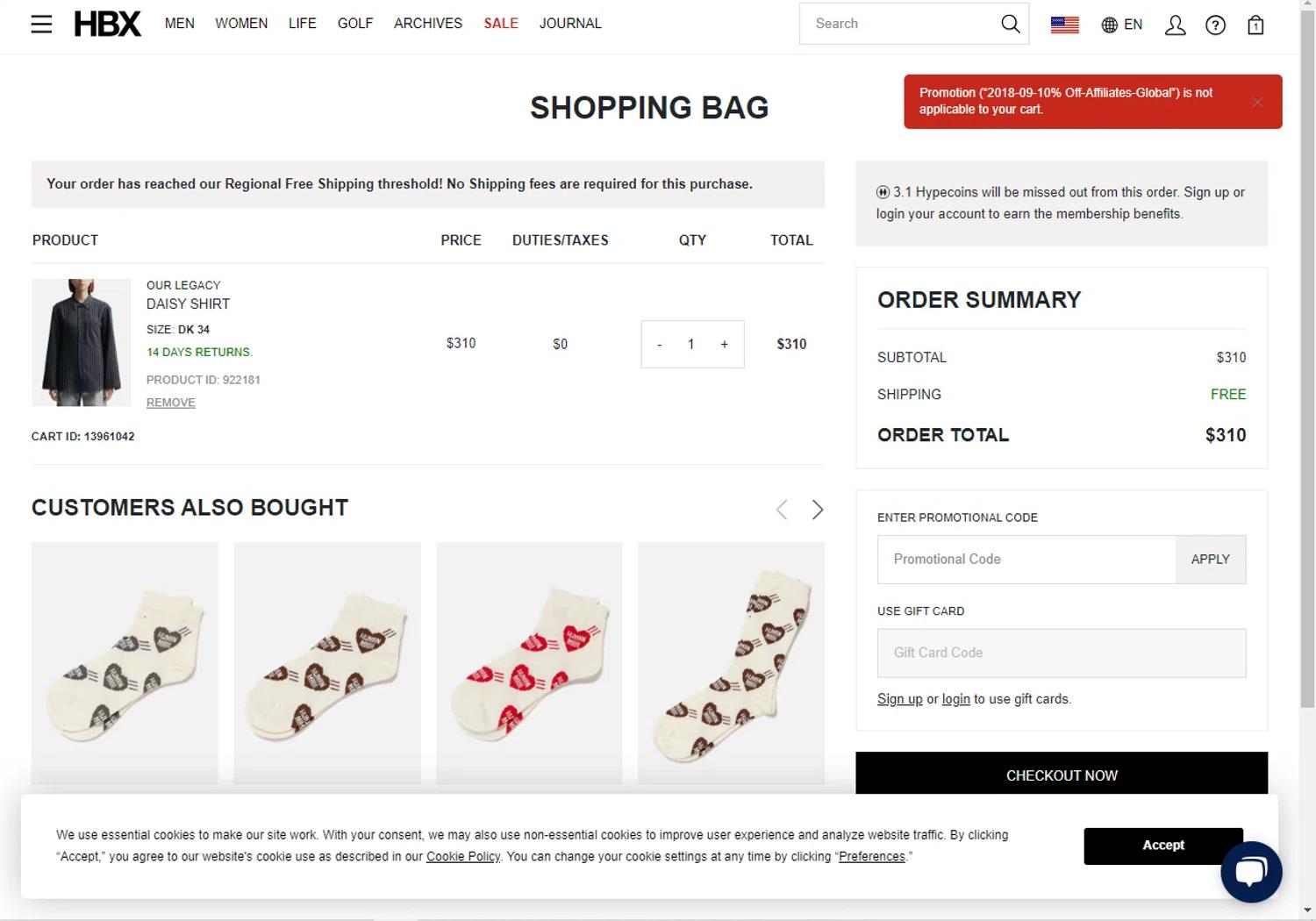Open the hamburger navigation menu
Screen dimensions: 1316x921
click(41, 24)
